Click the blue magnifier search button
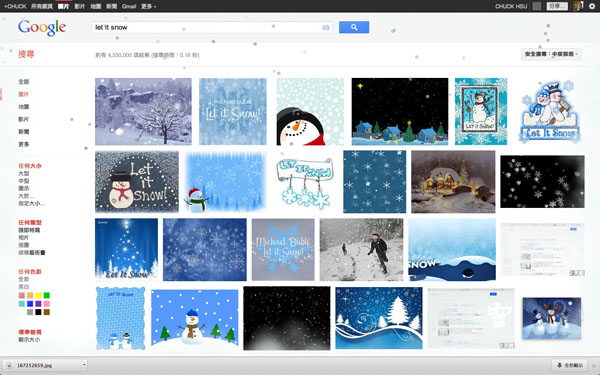The height and width of the screenshot is (375, 600). click(x=354, y=27)
